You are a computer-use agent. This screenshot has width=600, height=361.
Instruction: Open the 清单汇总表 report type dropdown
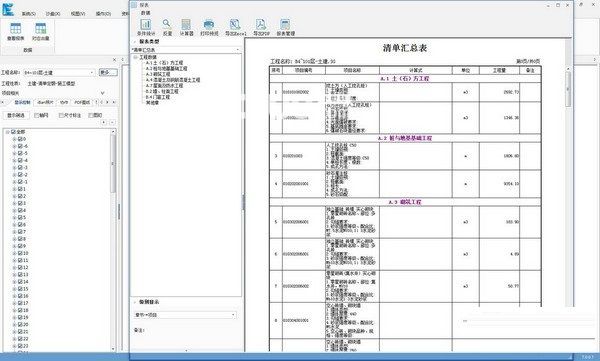click(x=186, y=50)
